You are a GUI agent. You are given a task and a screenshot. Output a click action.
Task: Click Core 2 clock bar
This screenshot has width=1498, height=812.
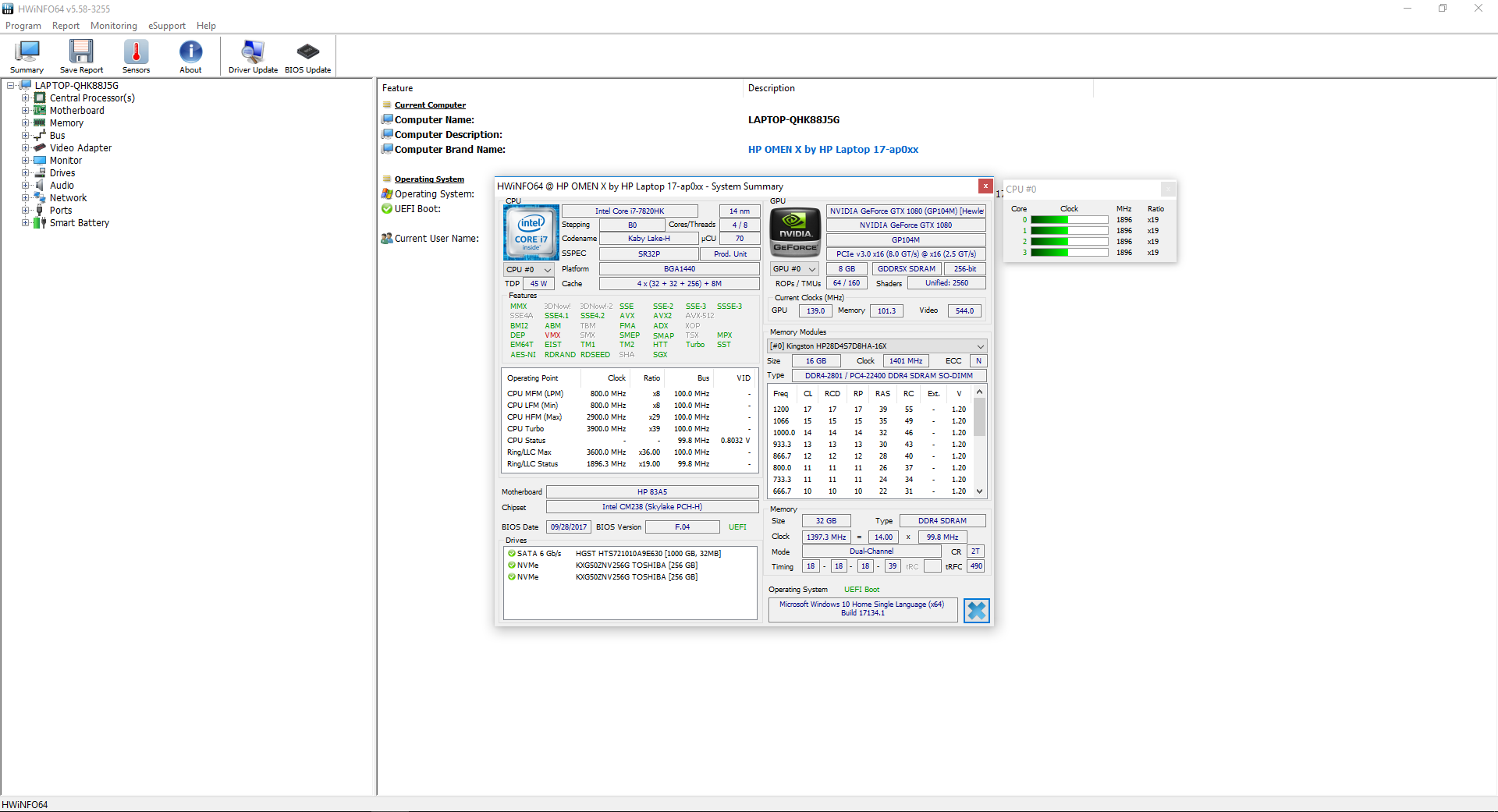(x=1069, y=242)
